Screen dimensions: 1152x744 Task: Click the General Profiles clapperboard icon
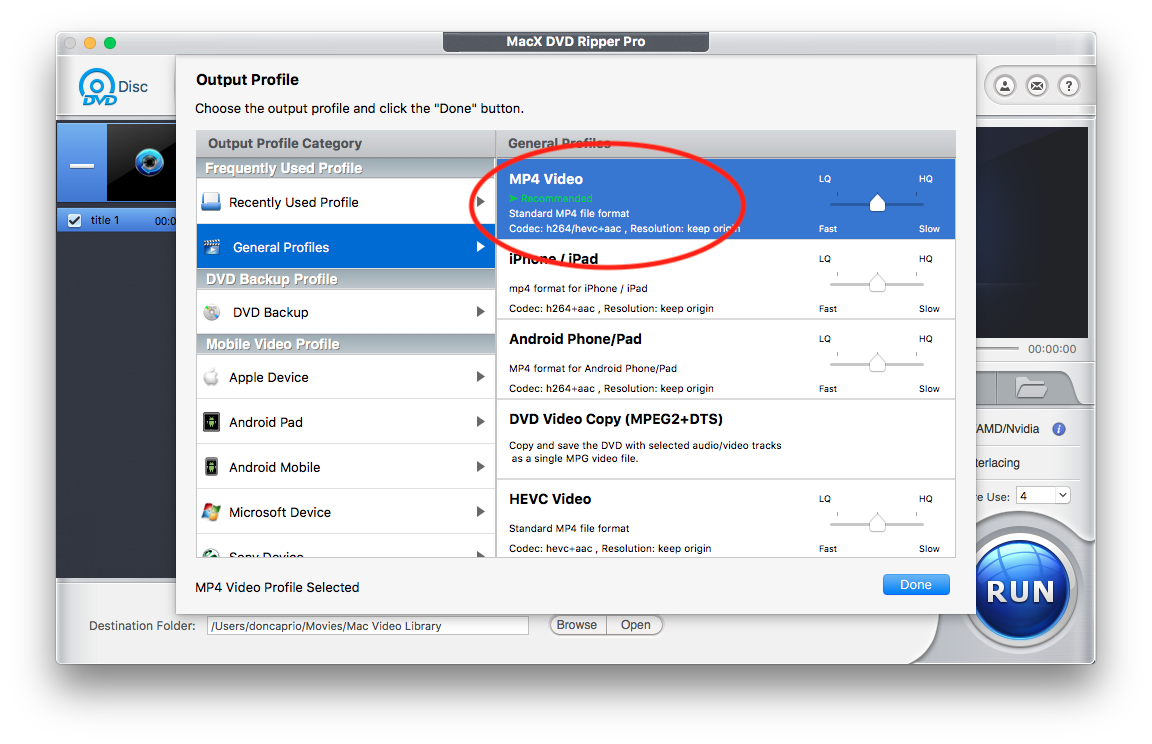[x=212, y=247]
